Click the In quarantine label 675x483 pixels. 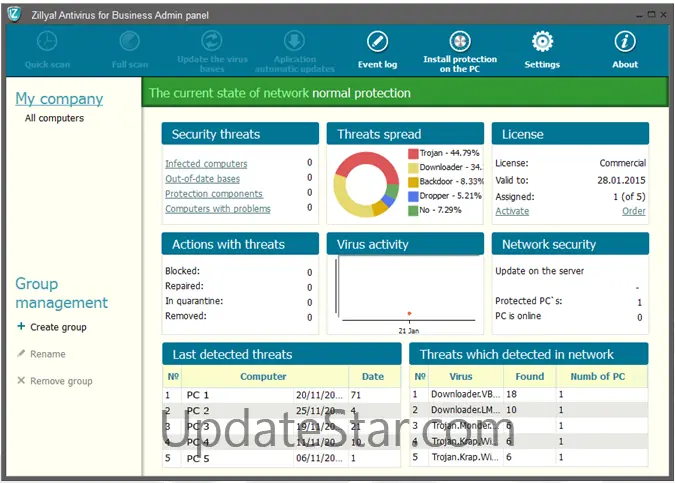click(x=194, y=301)
